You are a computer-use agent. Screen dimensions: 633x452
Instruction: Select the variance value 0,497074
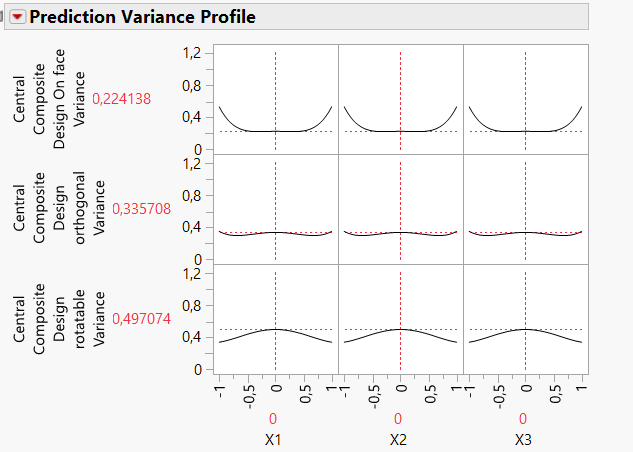(x=141, y=319)
